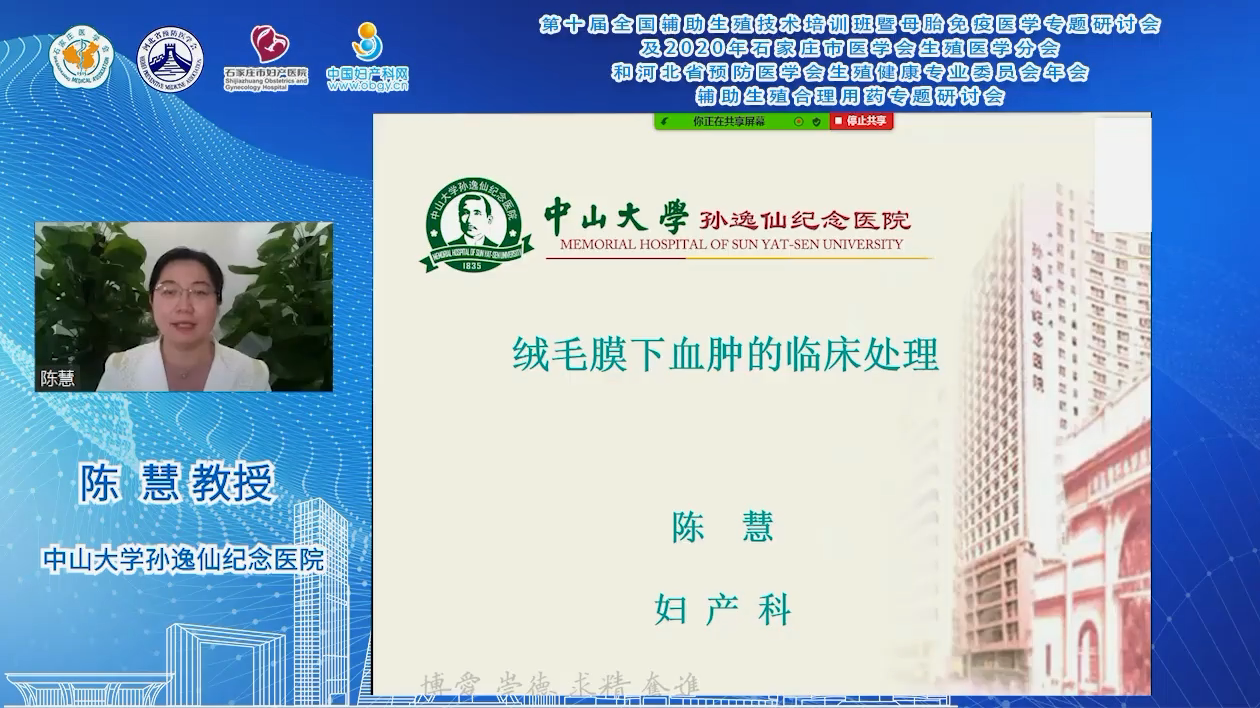Click the 中国妇产科网 logo icon
The width and height of the screenshot is (1260, 708).
tap(368, 43)
